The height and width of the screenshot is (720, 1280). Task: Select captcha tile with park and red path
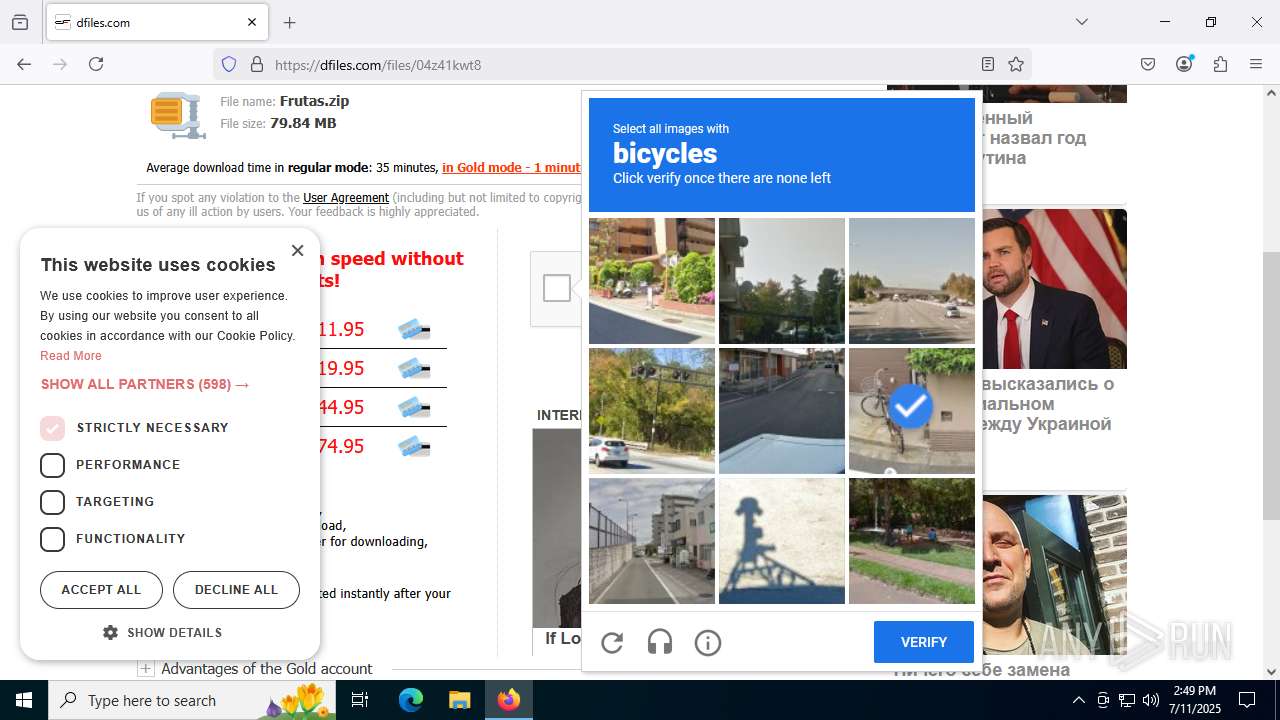(x=912, y=541)
